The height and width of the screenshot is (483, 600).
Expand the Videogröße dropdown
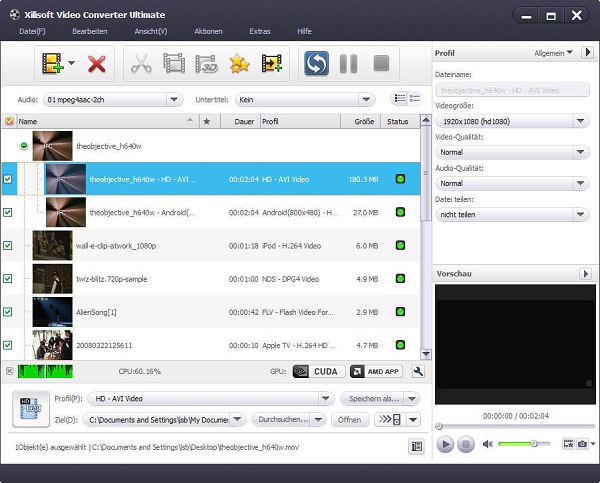pyautogui.click(x=581, y=121)
